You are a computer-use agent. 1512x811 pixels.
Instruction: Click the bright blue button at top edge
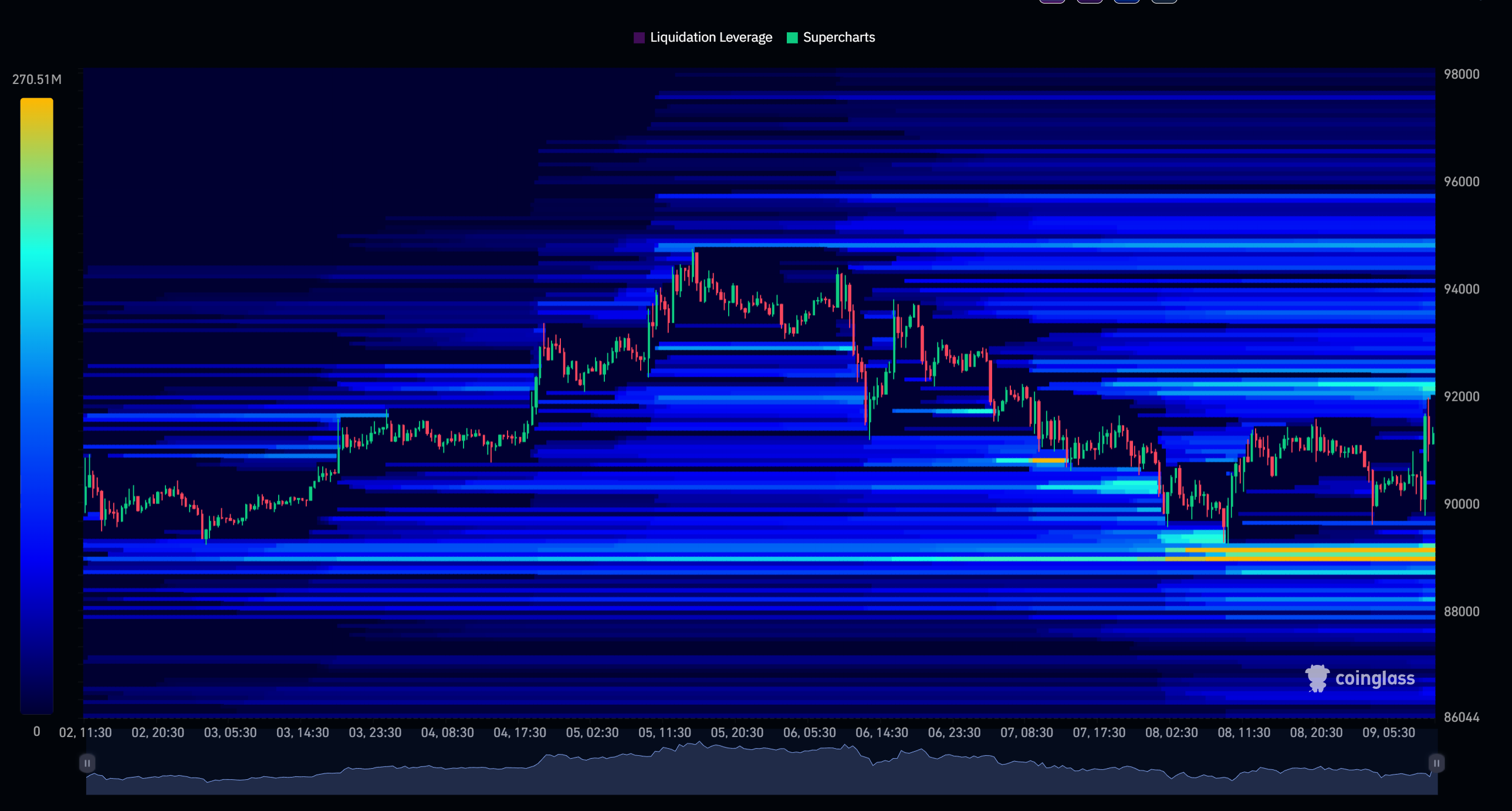click(x=1127, y=2)
